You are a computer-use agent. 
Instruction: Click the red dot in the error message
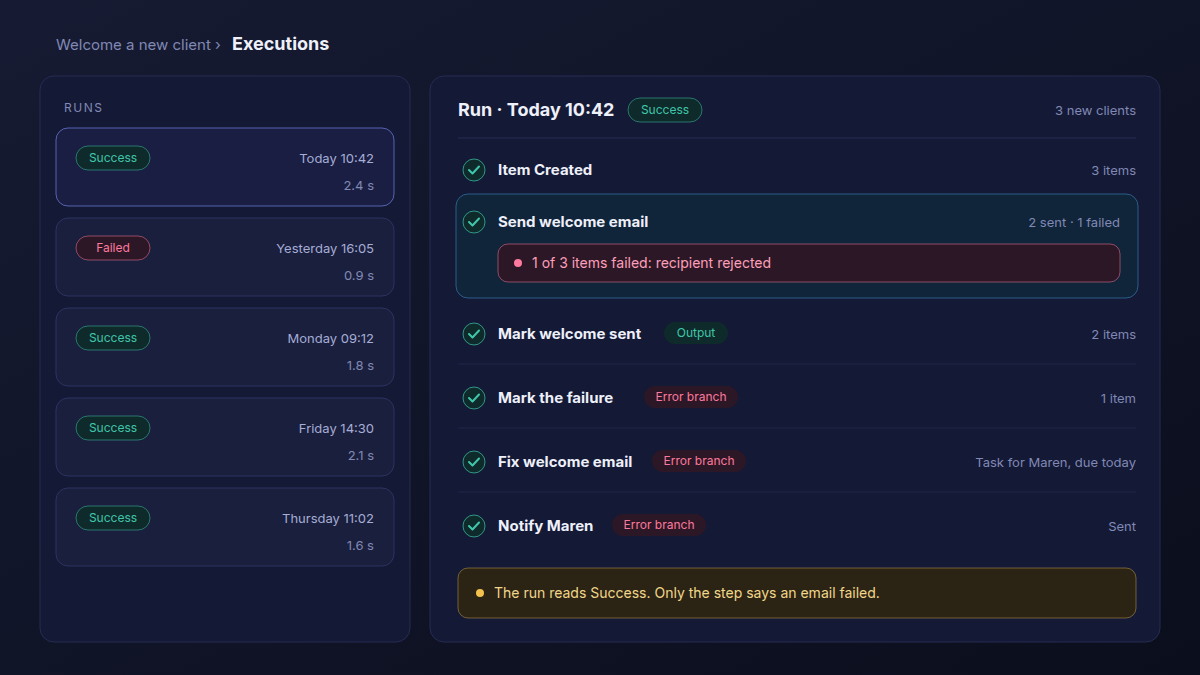(x=518, y=263)
